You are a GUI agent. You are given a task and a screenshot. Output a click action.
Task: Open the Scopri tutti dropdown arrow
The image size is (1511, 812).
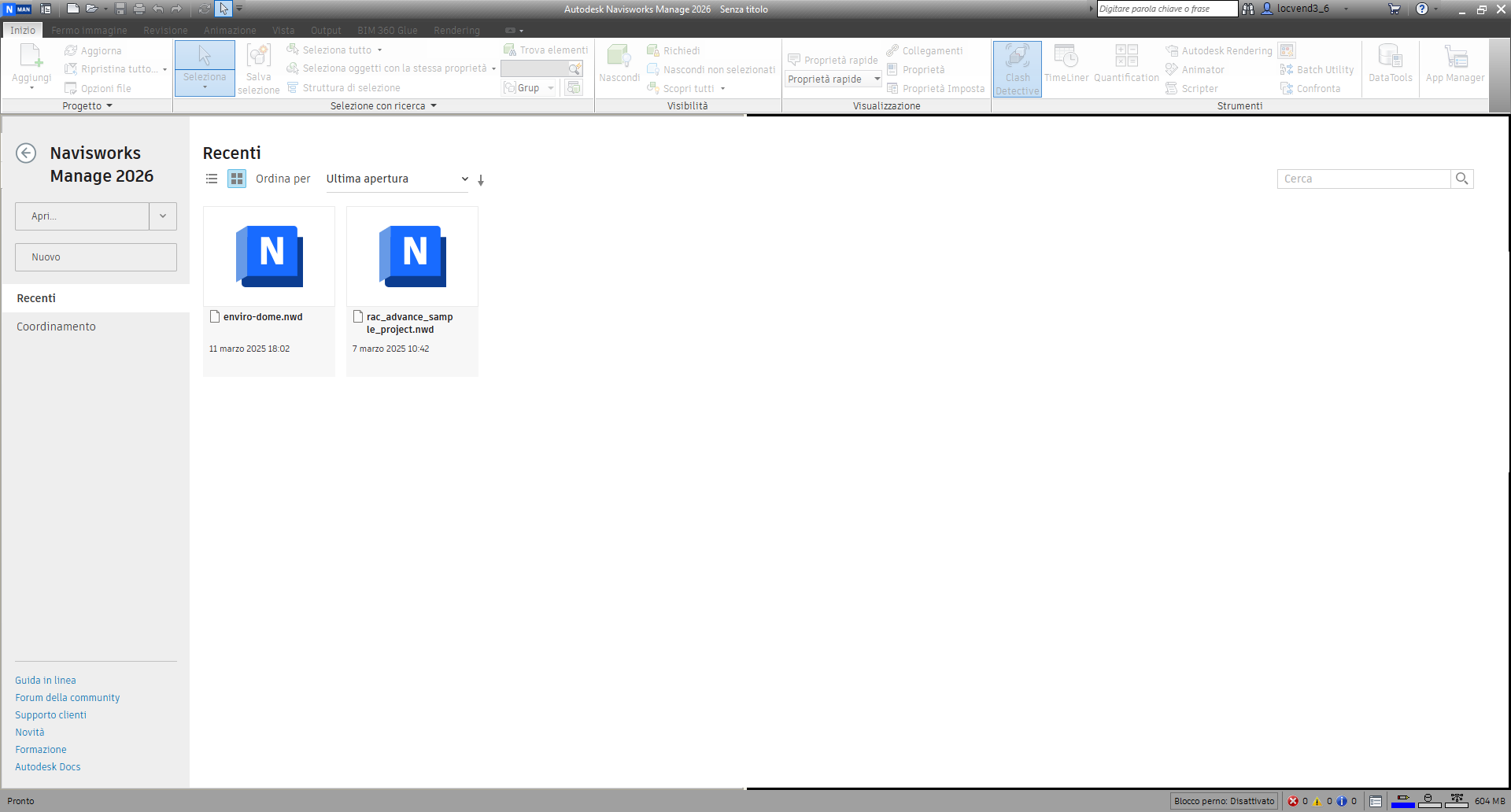pos(722,89)
